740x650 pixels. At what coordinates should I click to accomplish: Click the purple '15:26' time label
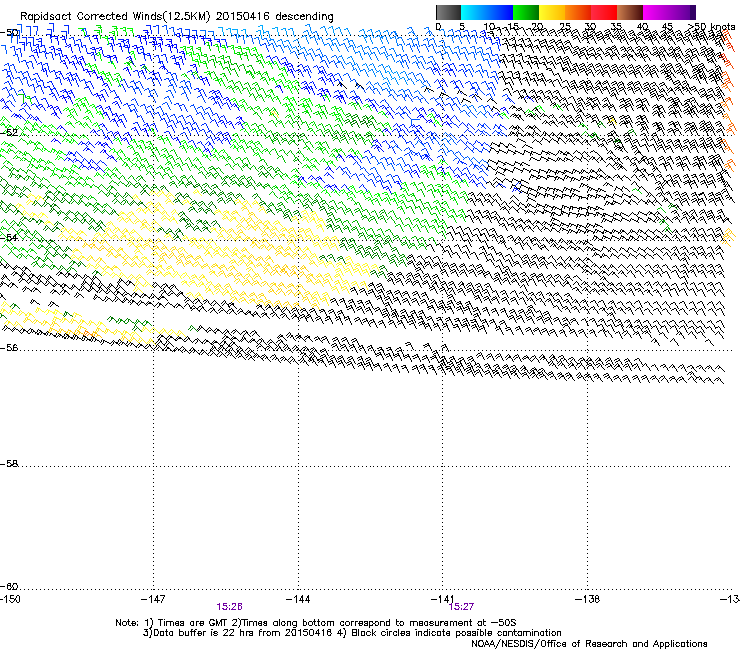tap(229, 607)
